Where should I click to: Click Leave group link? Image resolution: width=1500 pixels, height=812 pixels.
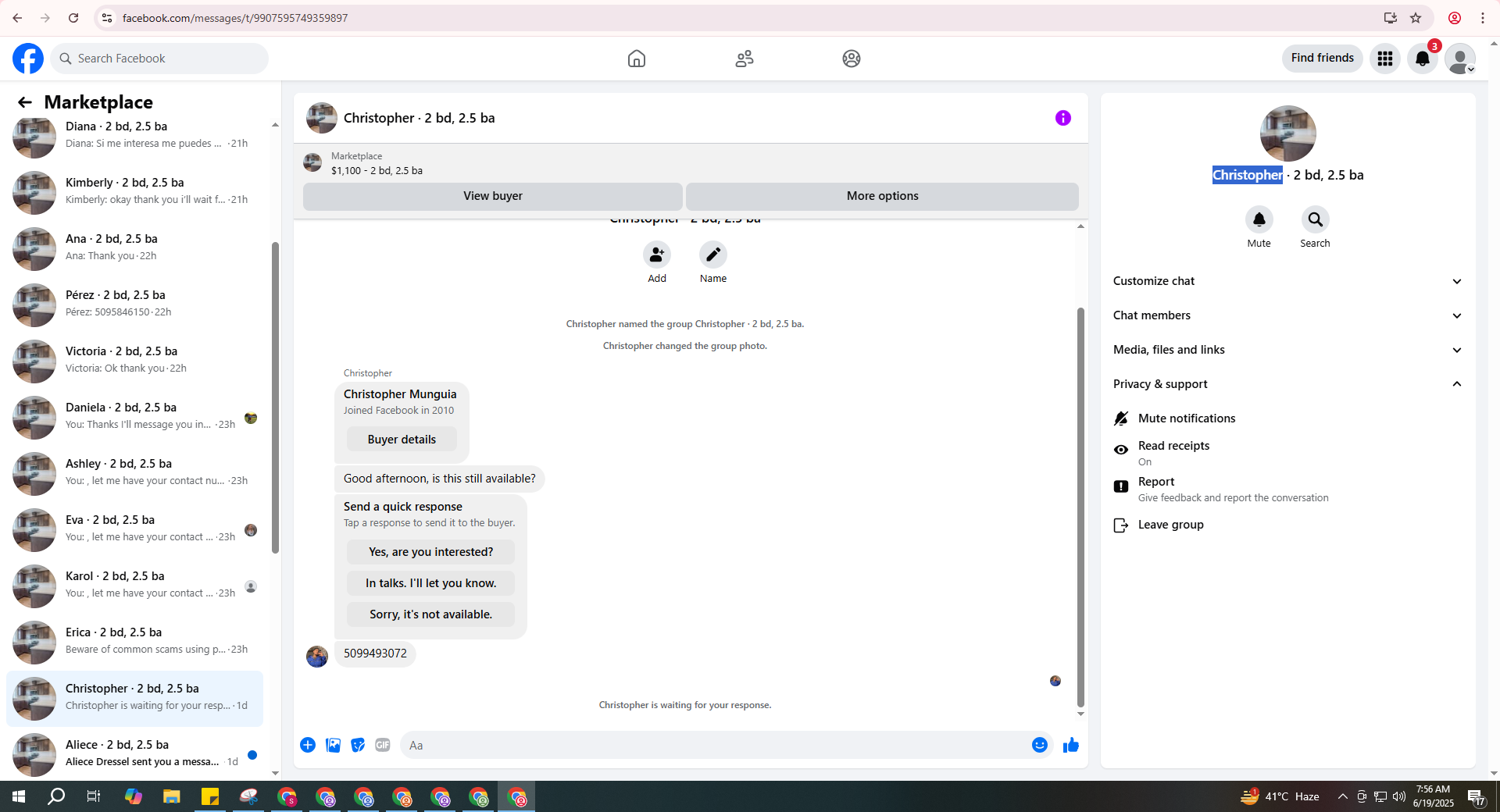1170,525
